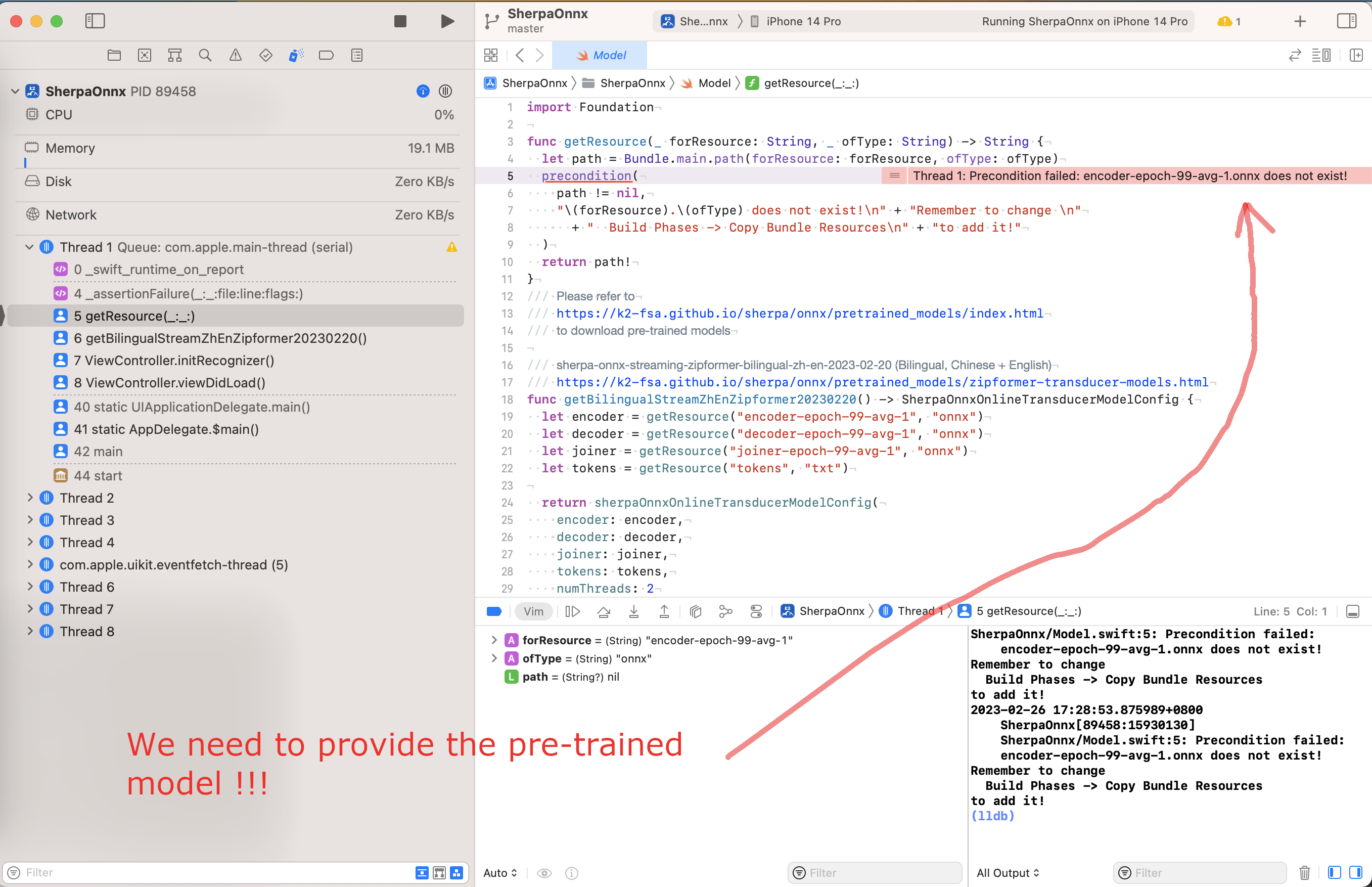Expand Thread 3 in debug navigator
The image size is (1372, 887).
pyautogui.click(x=30, y=520)
